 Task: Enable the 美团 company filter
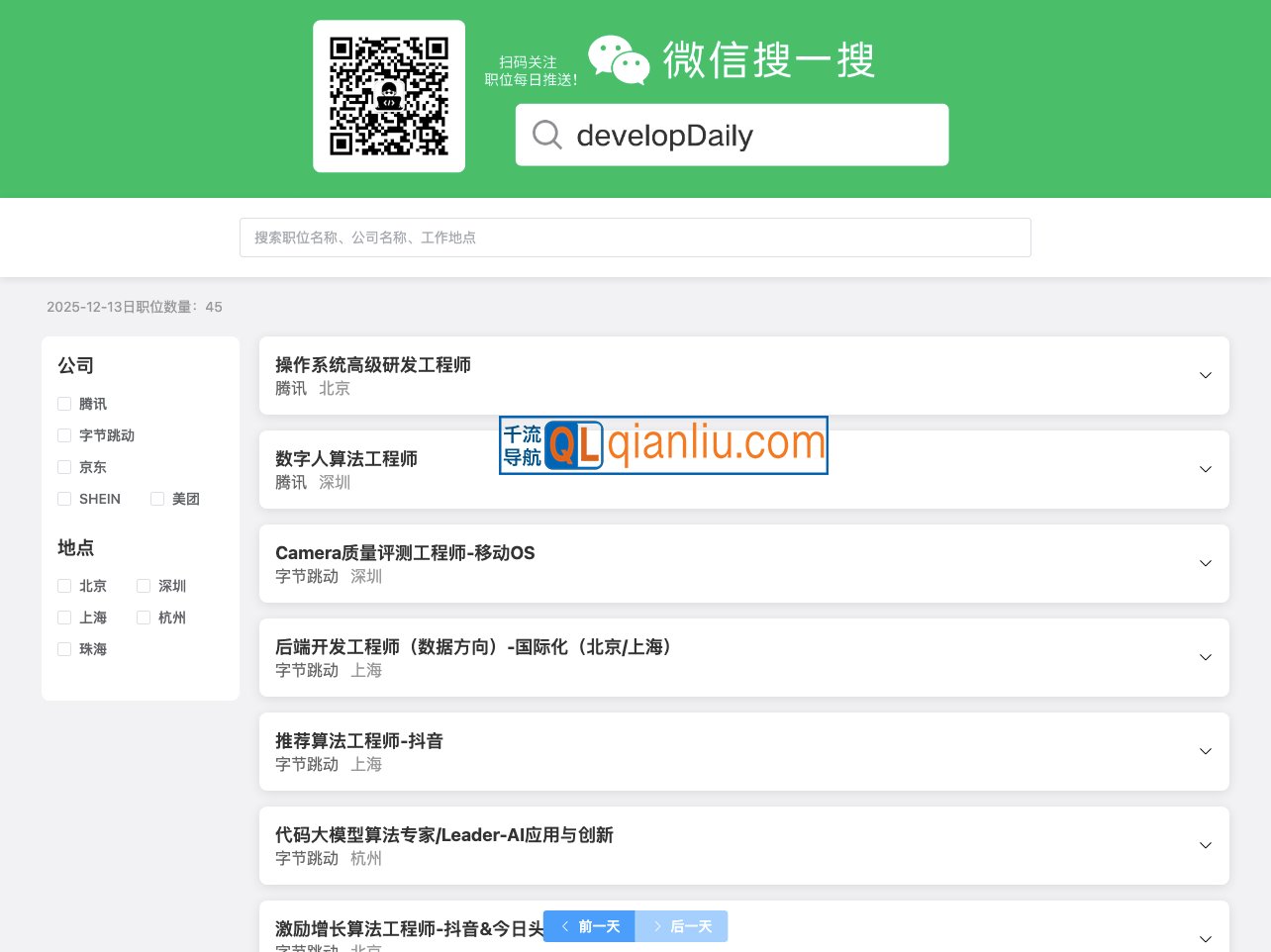[157, 499]
